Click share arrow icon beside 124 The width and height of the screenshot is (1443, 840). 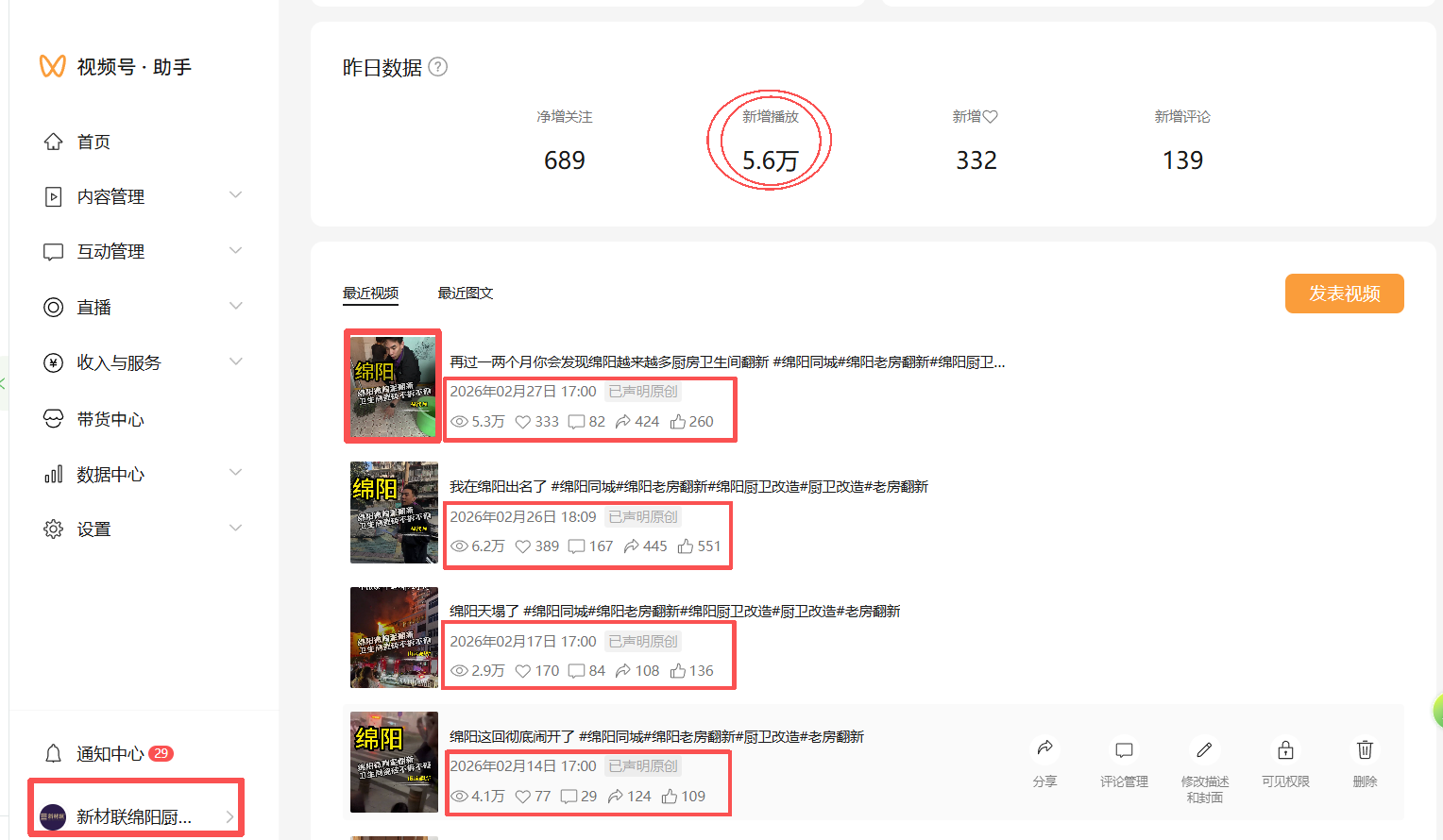(x=616, y=797)
